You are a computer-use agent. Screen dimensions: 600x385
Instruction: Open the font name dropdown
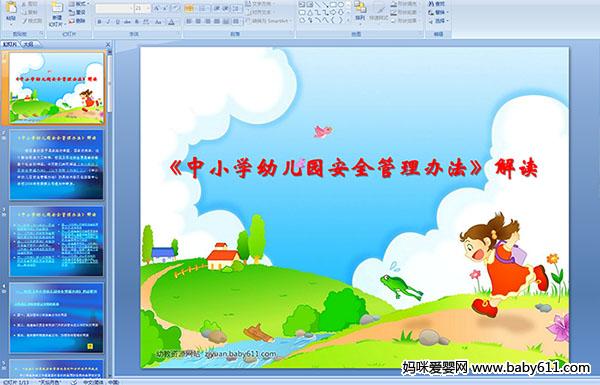pos(114,8)
